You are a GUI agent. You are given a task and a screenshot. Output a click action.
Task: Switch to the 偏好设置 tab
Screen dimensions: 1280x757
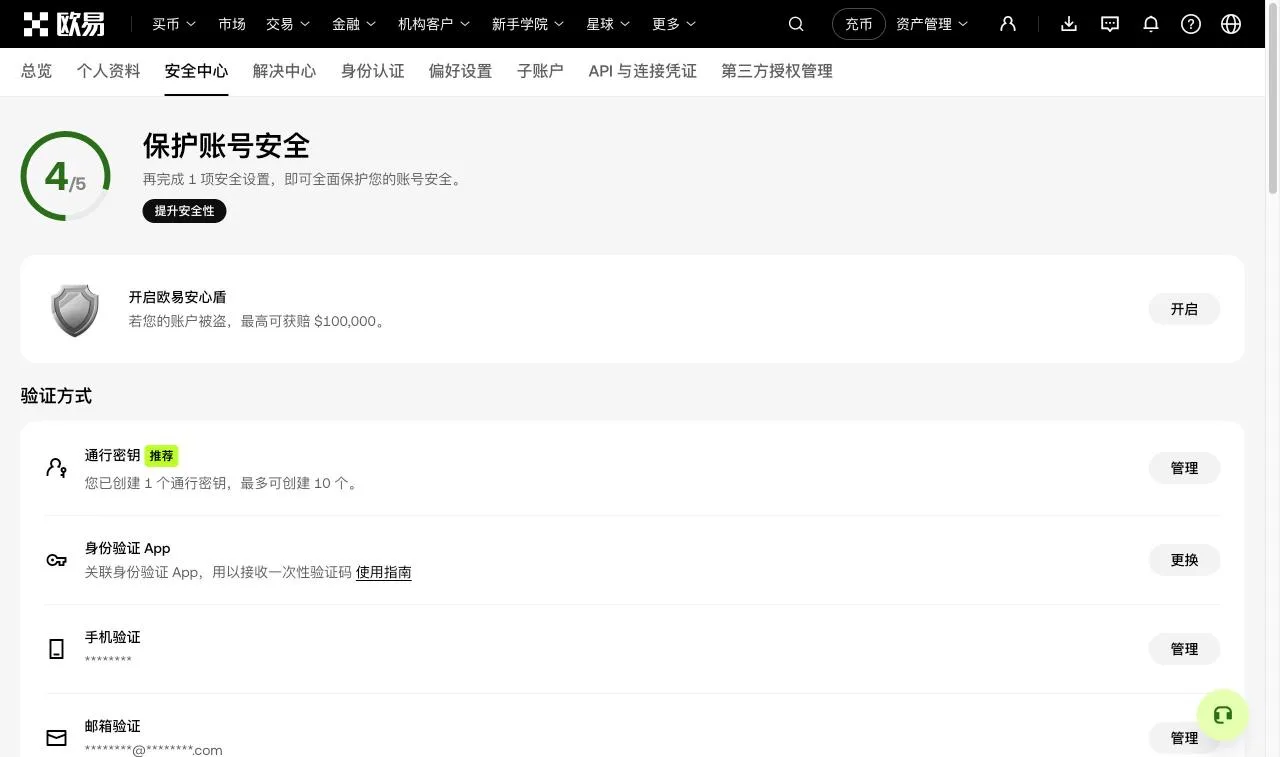coord(461,71)
